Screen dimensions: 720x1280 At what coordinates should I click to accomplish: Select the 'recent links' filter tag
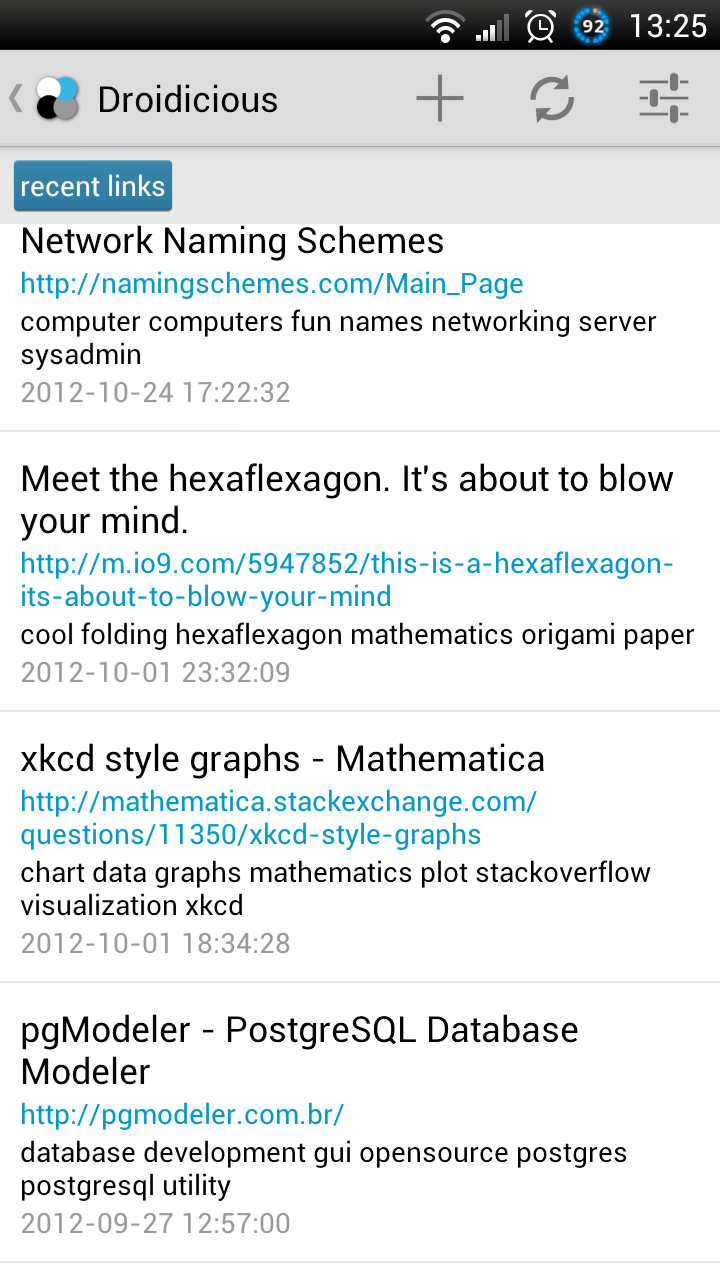(92, 186)
